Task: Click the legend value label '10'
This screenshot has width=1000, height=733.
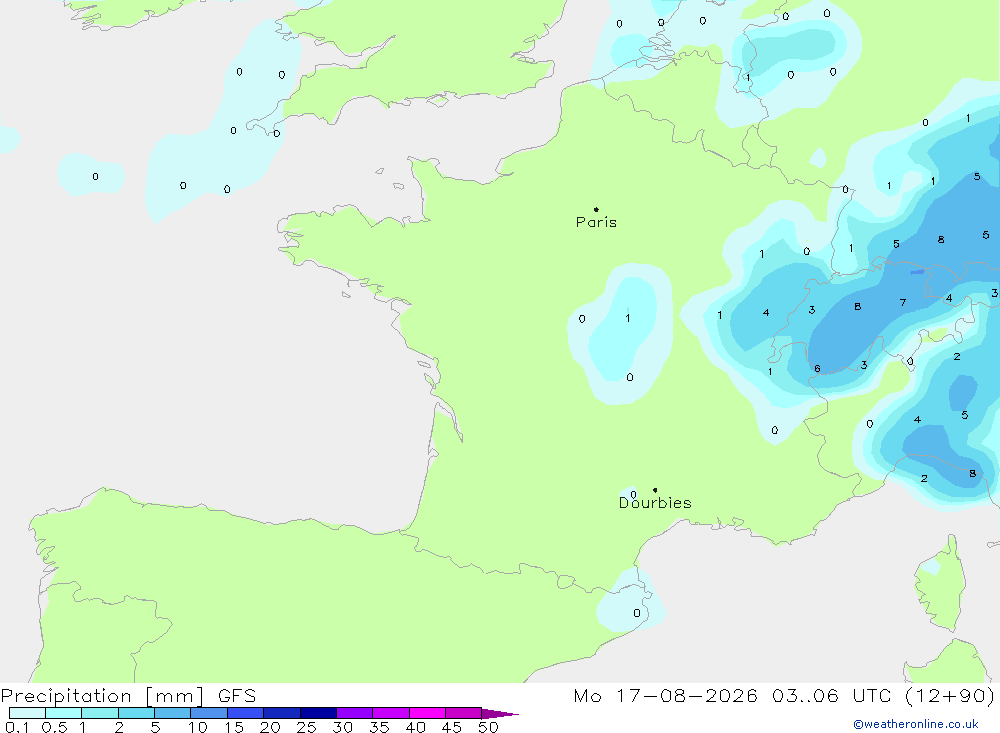Action: tap(198, 727)
